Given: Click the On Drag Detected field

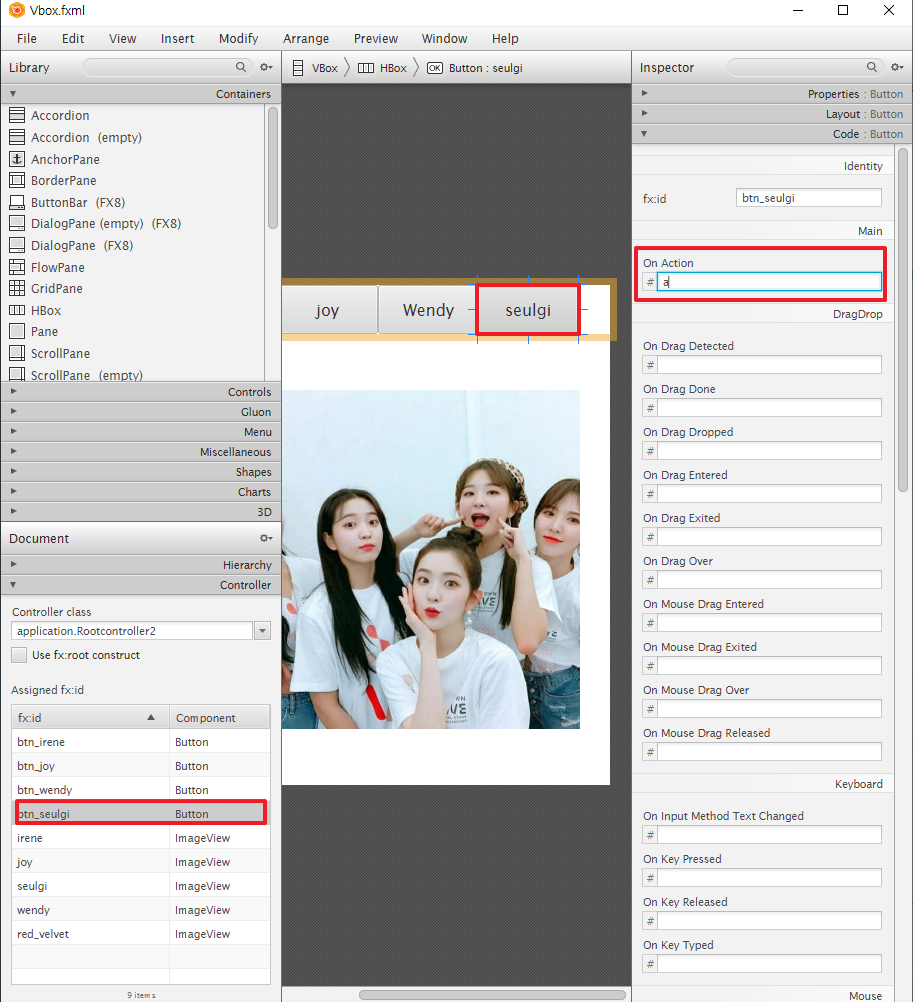Looking at the screenshot, I should point(769,365).
